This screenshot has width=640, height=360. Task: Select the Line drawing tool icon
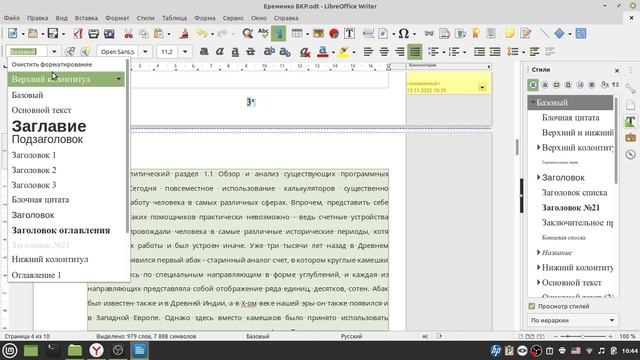point(544,33)
